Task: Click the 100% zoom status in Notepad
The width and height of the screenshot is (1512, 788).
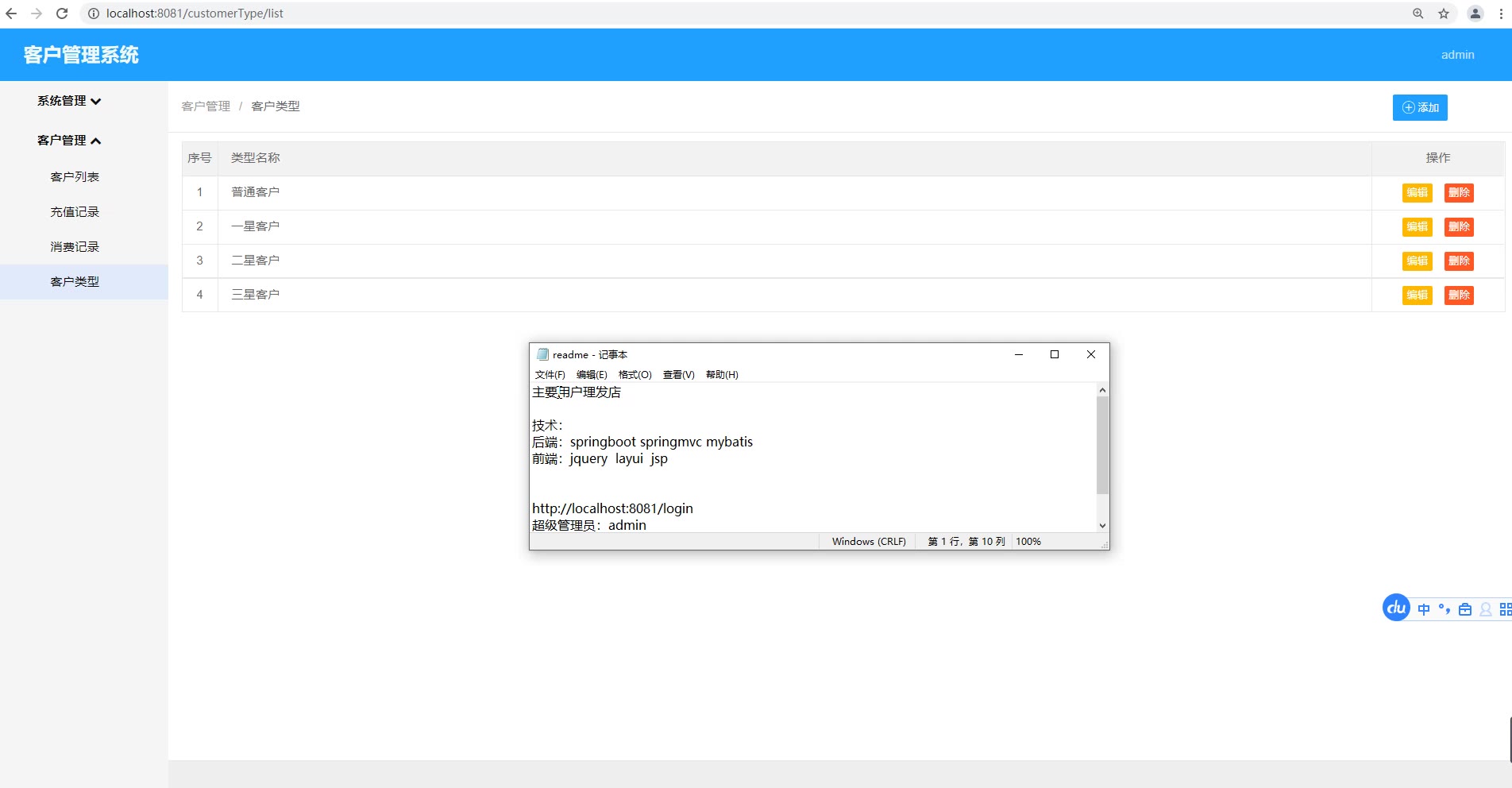Action: click(x=1028, y=542)
